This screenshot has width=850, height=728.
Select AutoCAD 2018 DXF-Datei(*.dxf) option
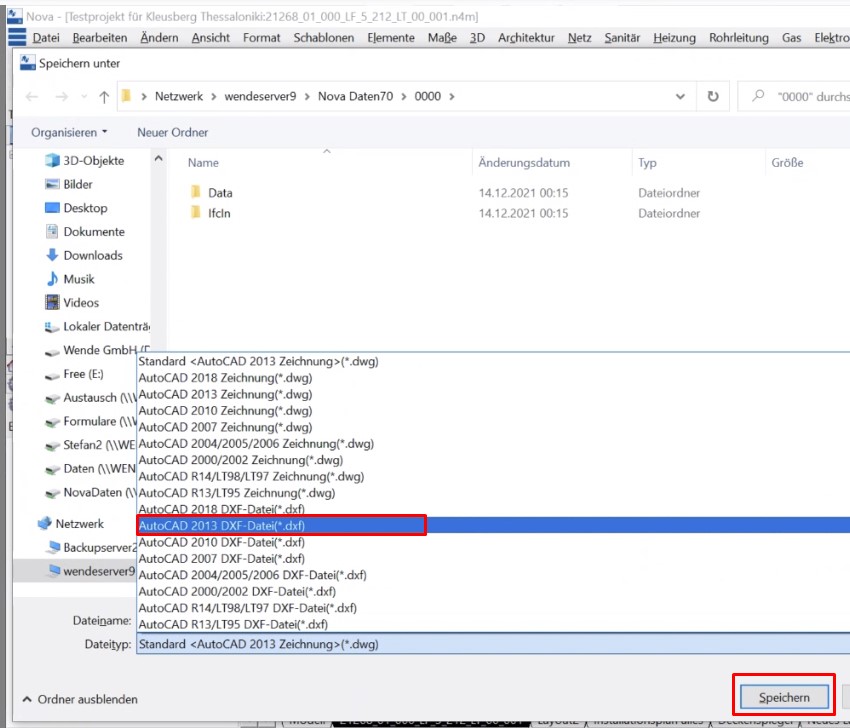tap(493, 509)
